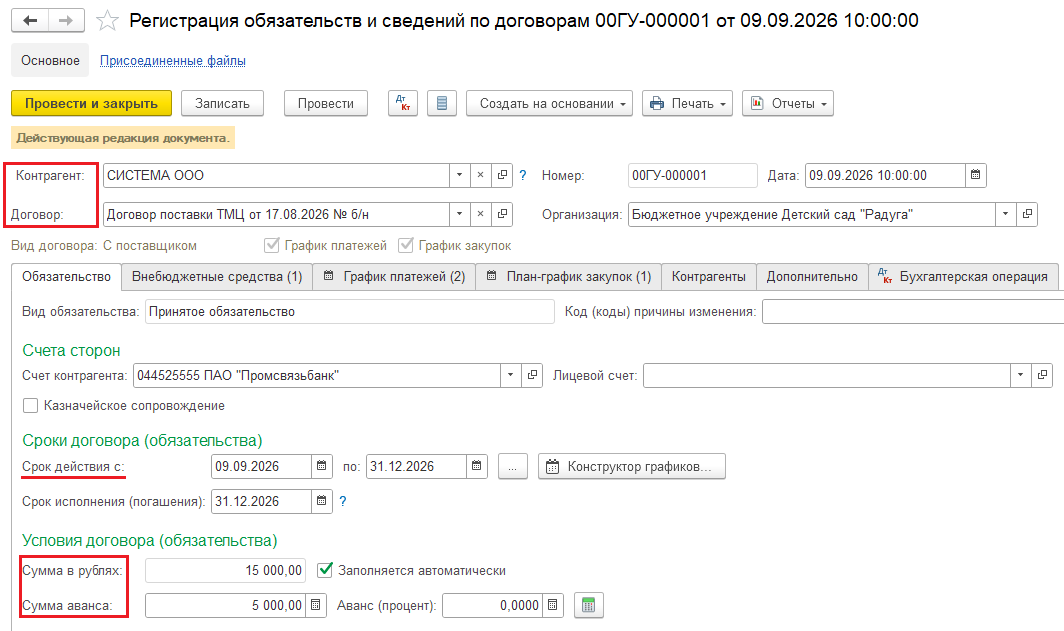This screenshot has width=1064, height=631.
Task: Show the Дт/Кт accounting entries toolbar icon
Action: [403, 103]
